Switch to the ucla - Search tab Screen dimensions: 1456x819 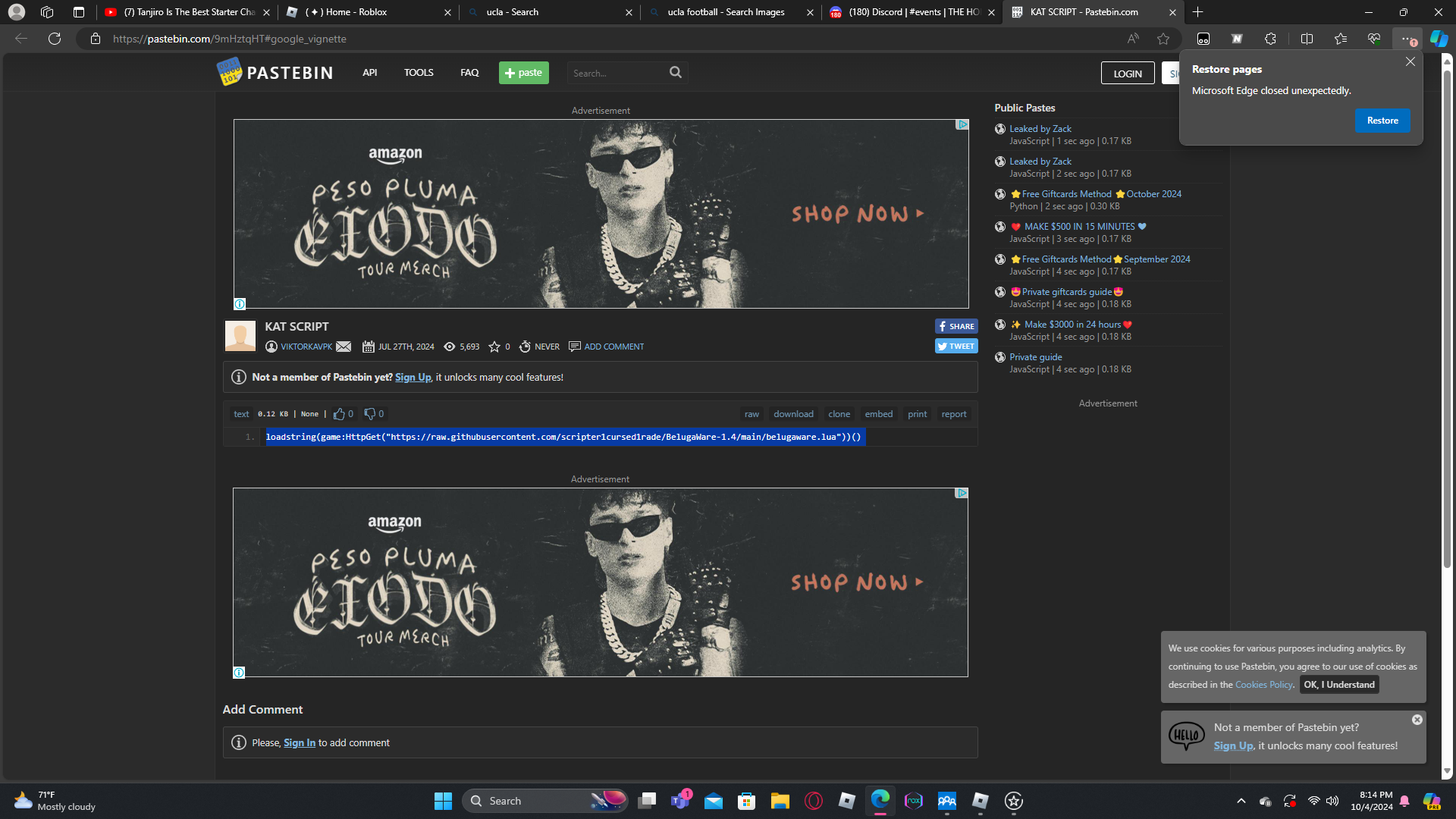click(549, 12)
